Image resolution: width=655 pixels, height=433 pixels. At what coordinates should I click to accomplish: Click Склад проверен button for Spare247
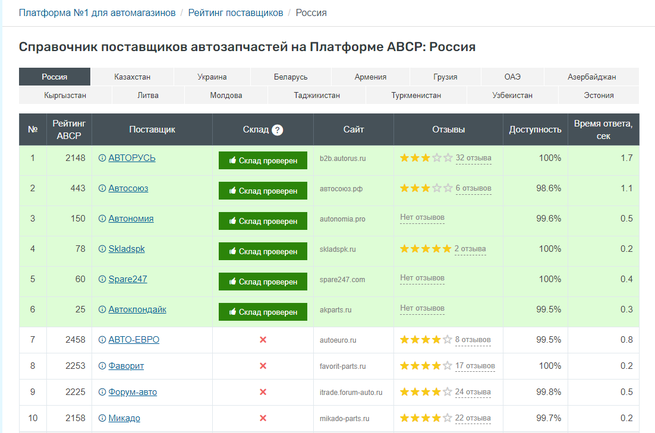(263, 280)
